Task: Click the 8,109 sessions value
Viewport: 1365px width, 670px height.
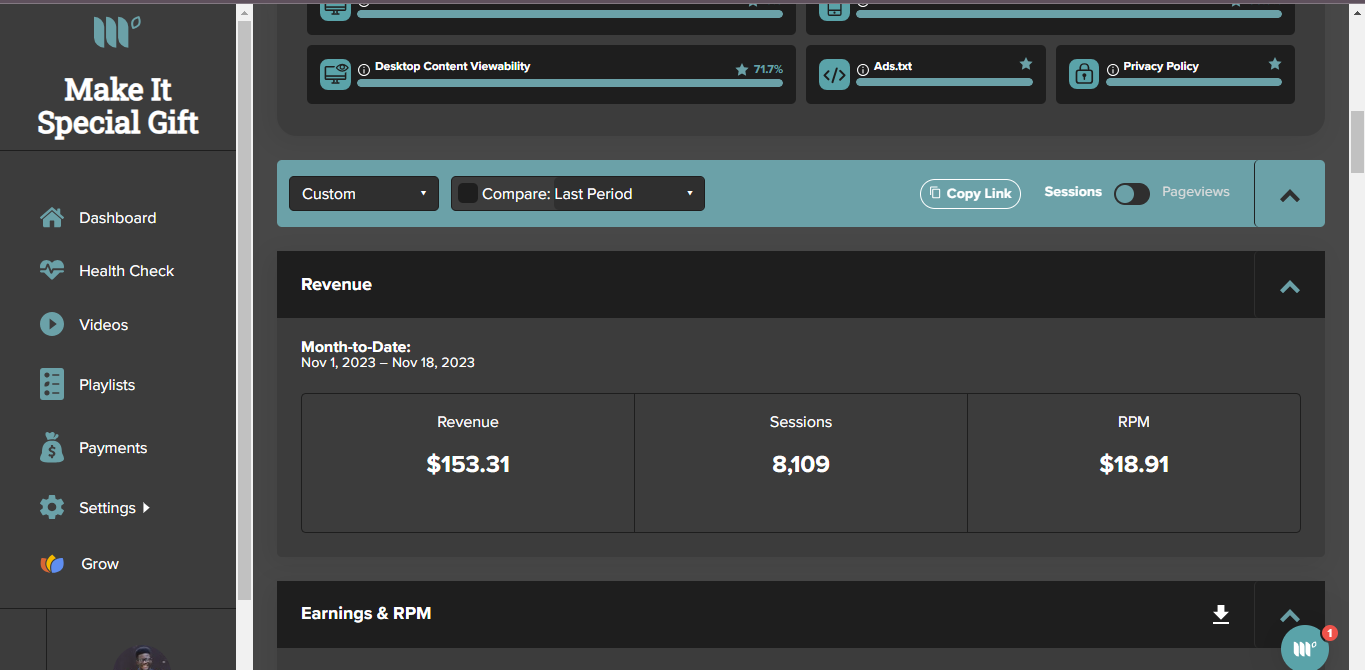Action: 801,464
